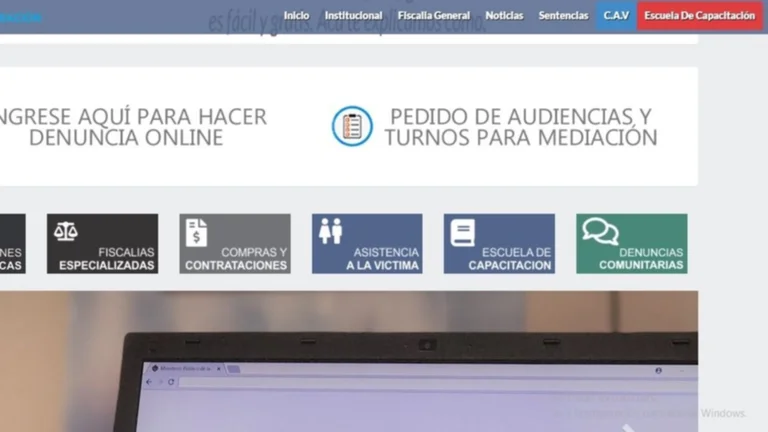Viewport: 768px width, 432px height.
Task: Click the invoice icon on Compras y Contrataciones
Action: point(196,232)
